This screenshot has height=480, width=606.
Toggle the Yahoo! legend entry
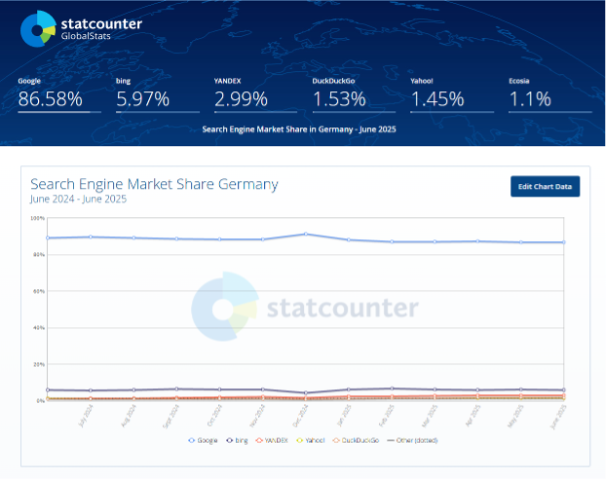[310, 440]
